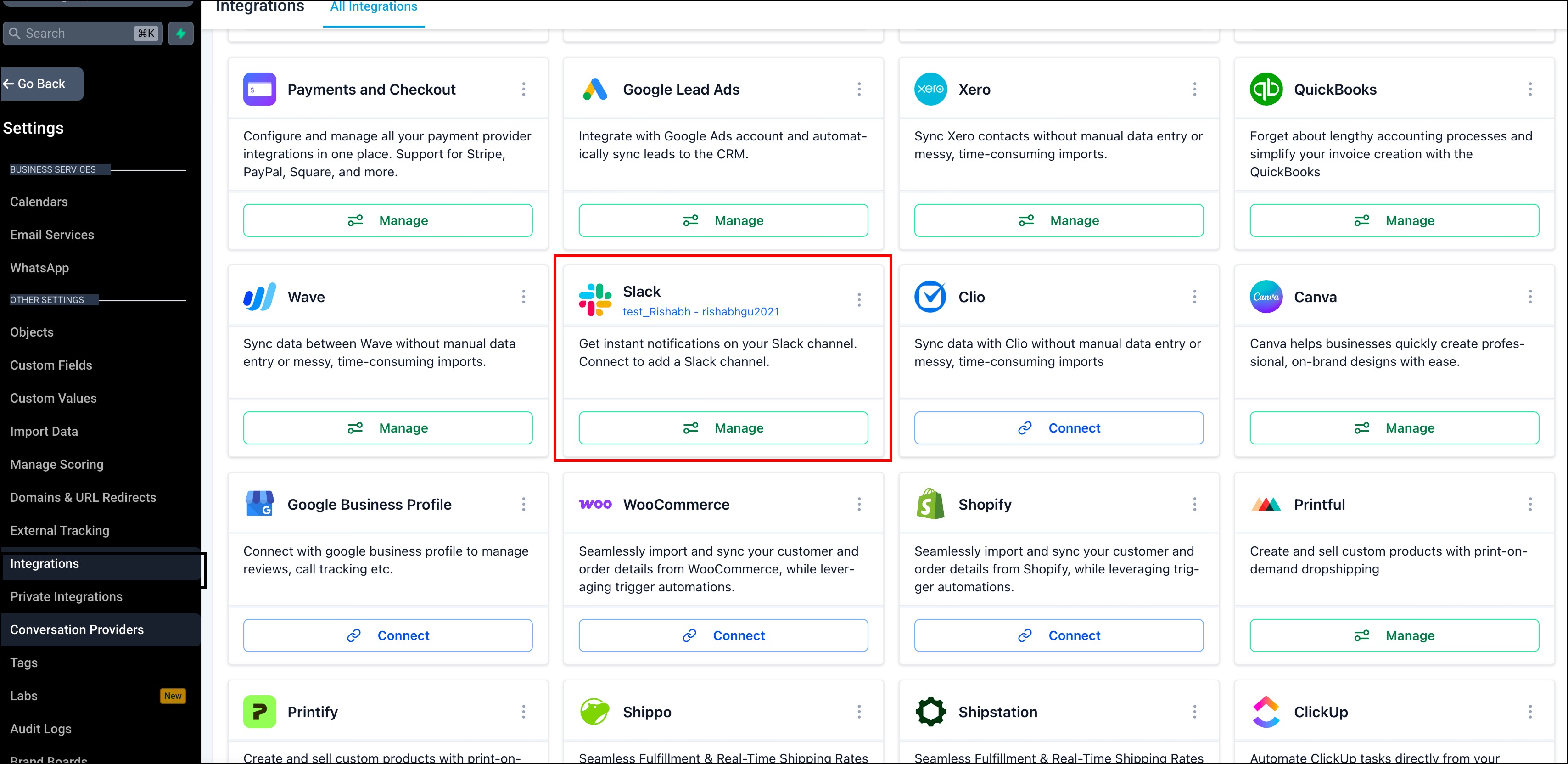
Task: Open the QuickBooks card three-dot menu
Action: click(x=1530, y=90)
